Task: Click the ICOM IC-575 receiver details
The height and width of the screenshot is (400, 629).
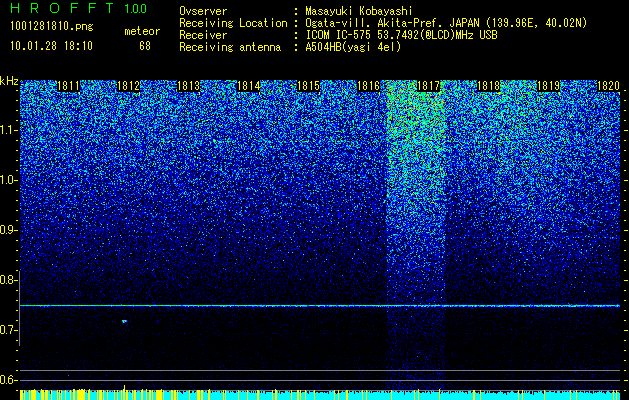Action: 401,35
